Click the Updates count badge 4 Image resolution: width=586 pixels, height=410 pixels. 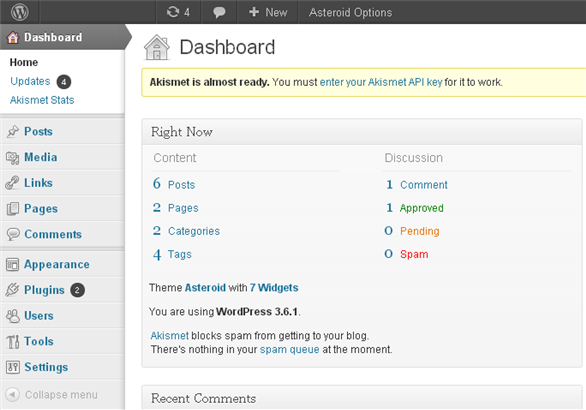point(64,82)
